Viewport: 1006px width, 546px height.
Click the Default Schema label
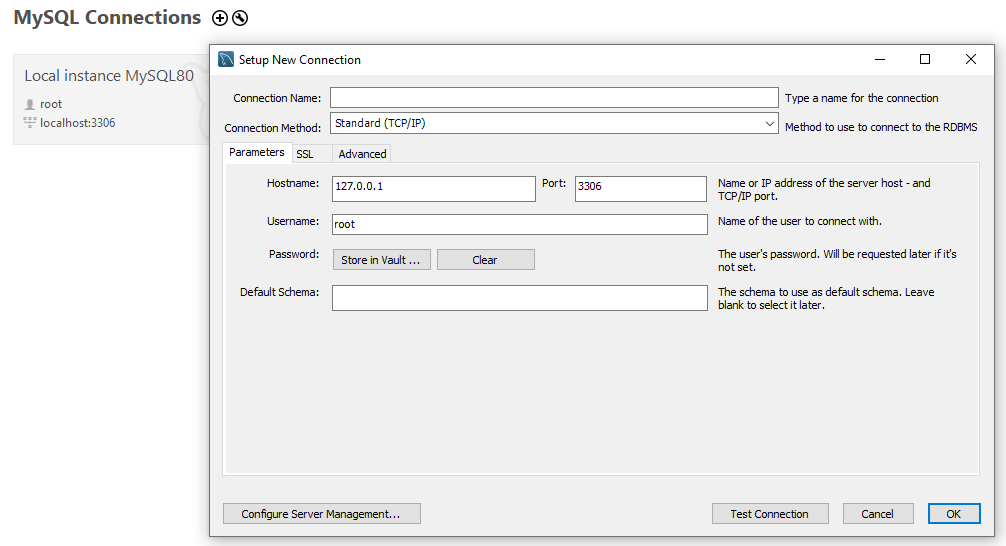click(280, 292)
